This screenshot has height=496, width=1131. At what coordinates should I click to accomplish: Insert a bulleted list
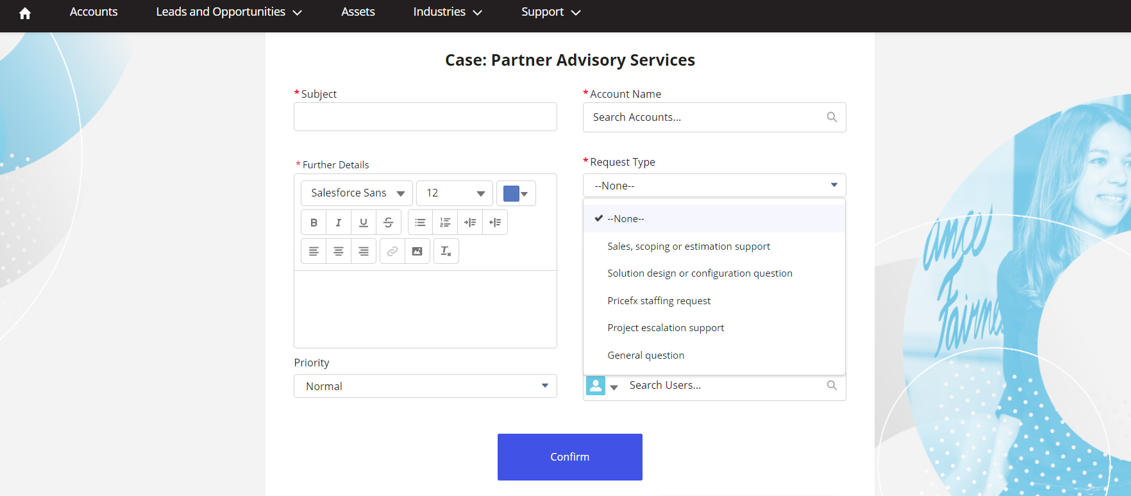420,222
